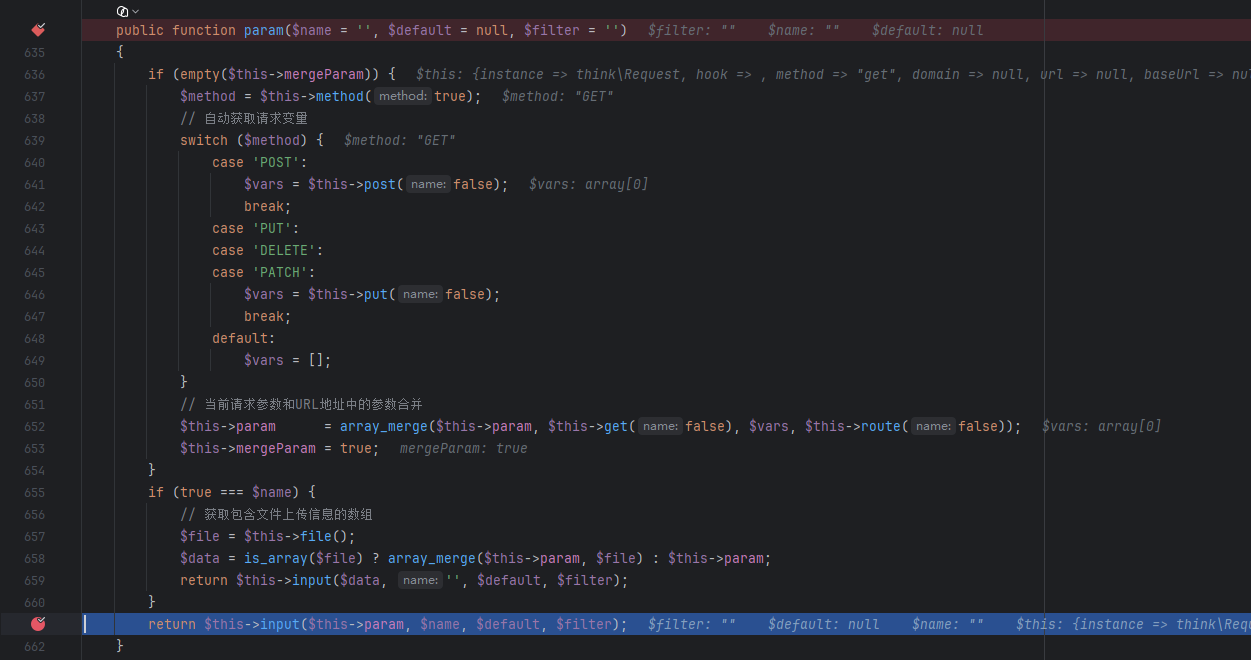
Task: Click the inline debug value 'mergeParam: true'
Action: [463, 448]
